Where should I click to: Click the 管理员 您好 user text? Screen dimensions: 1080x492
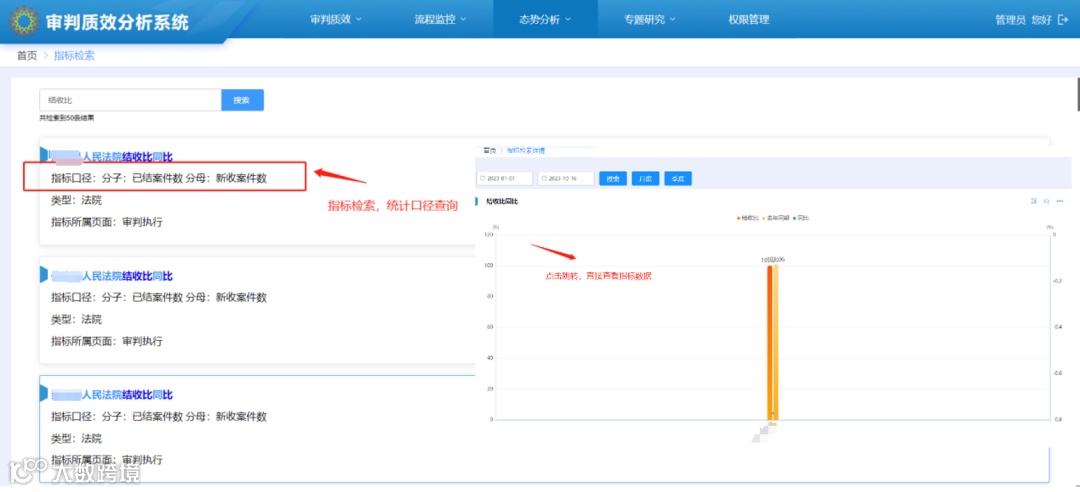click(x=1024, y=20)
